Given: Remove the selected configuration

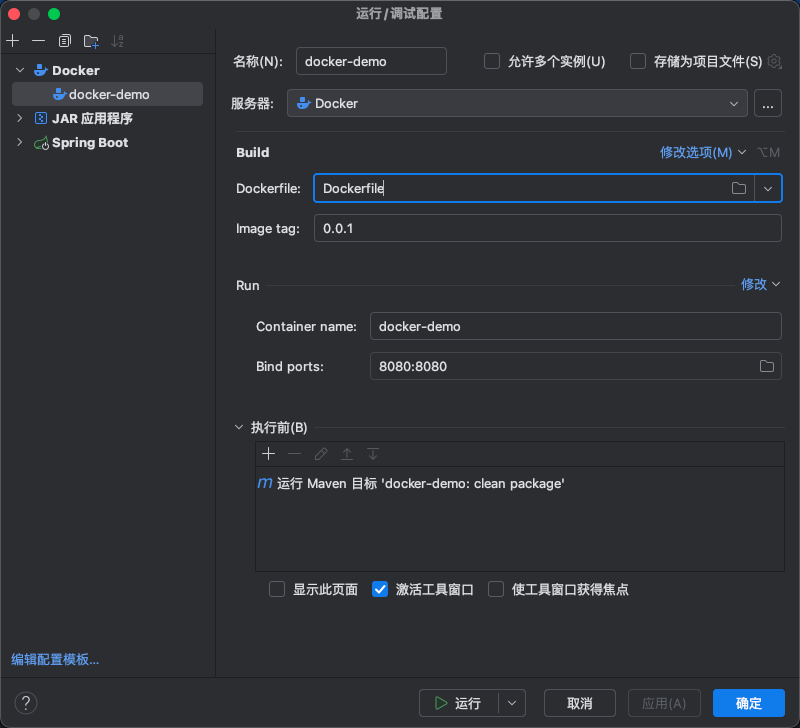Looking at the screenshot, I should click(x=38, y=41).
